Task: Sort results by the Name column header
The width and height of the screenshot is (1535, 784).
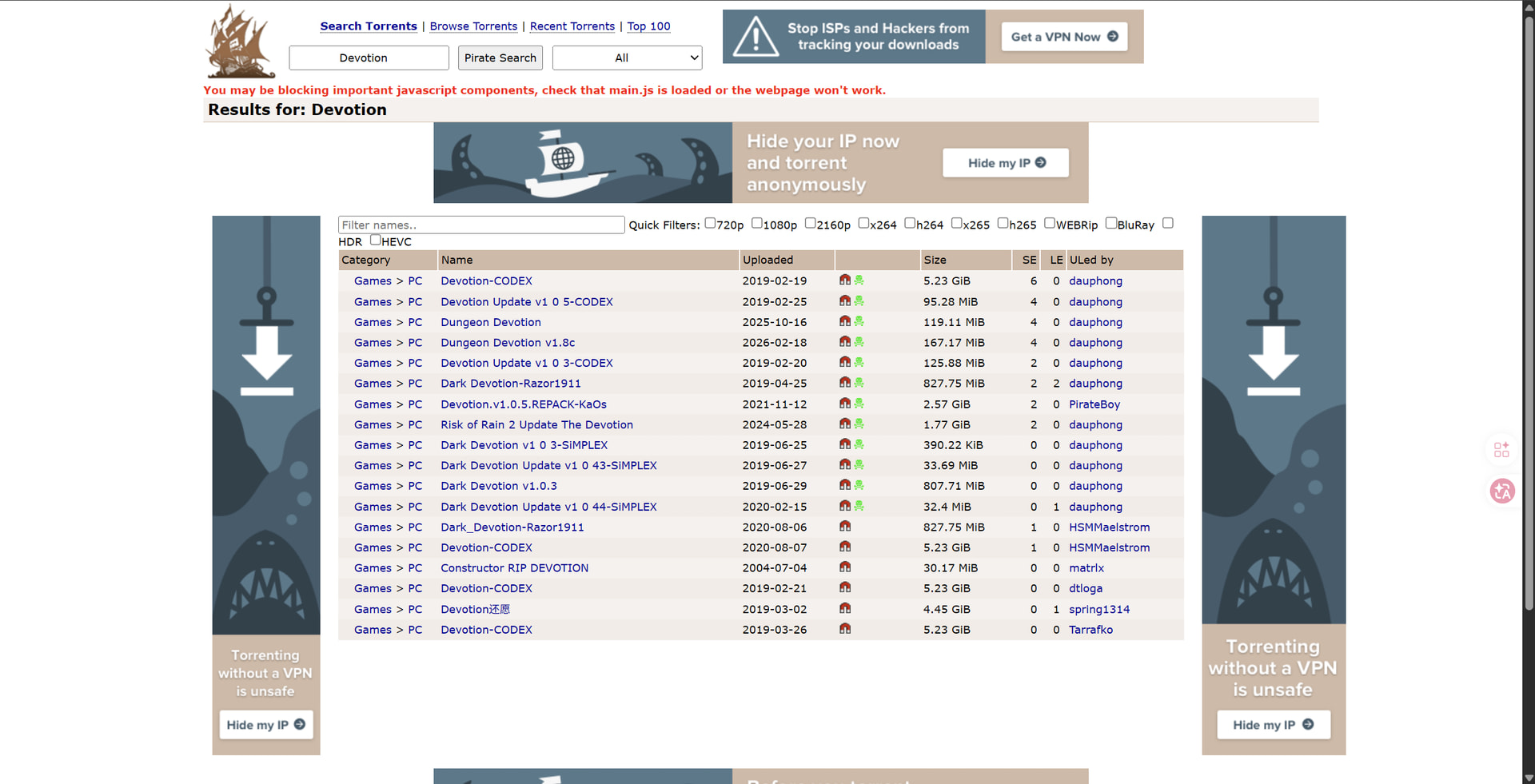Action: 457,260
